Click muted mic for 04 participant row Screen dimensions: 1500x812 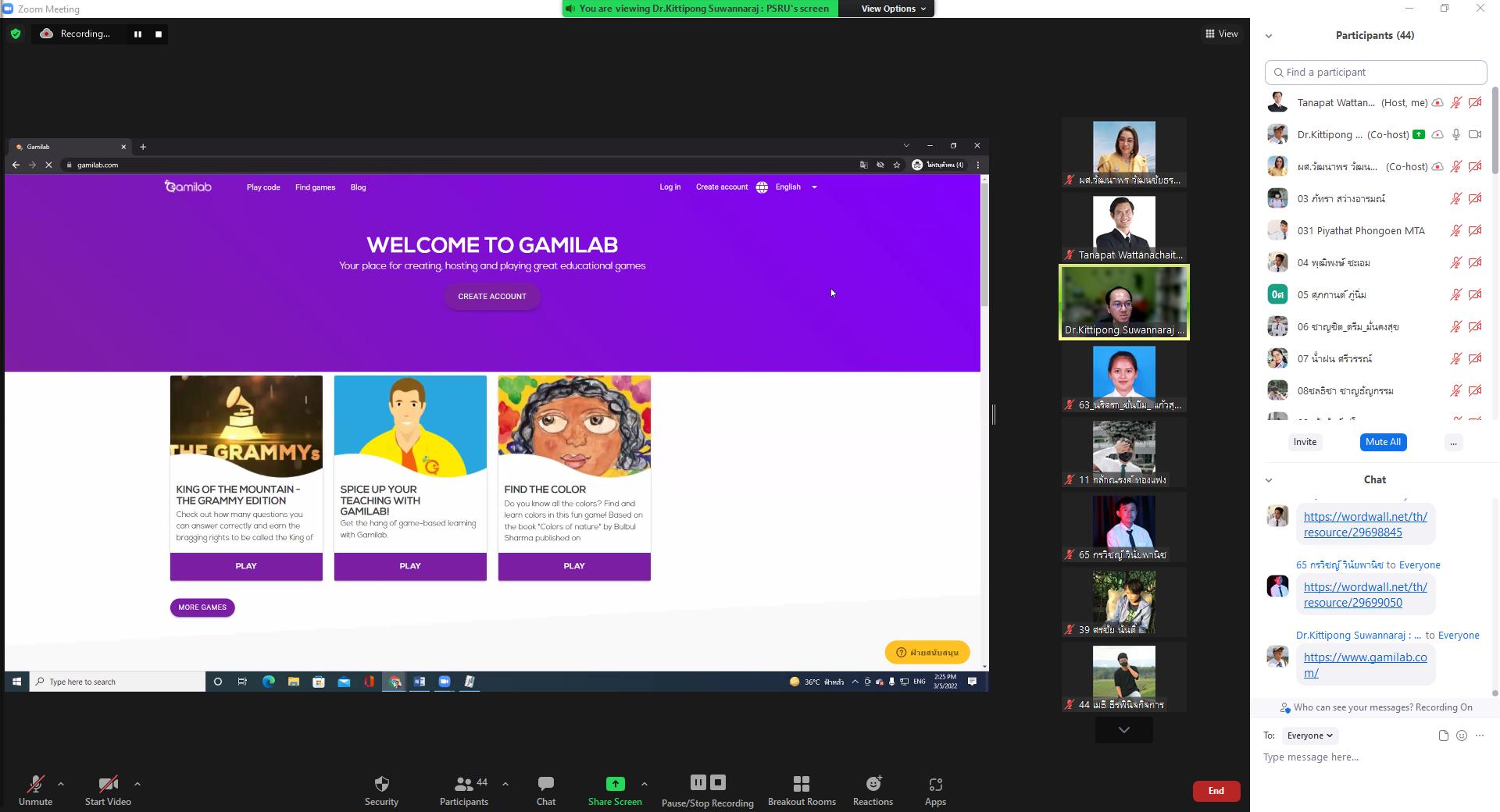click(1456, 262)
